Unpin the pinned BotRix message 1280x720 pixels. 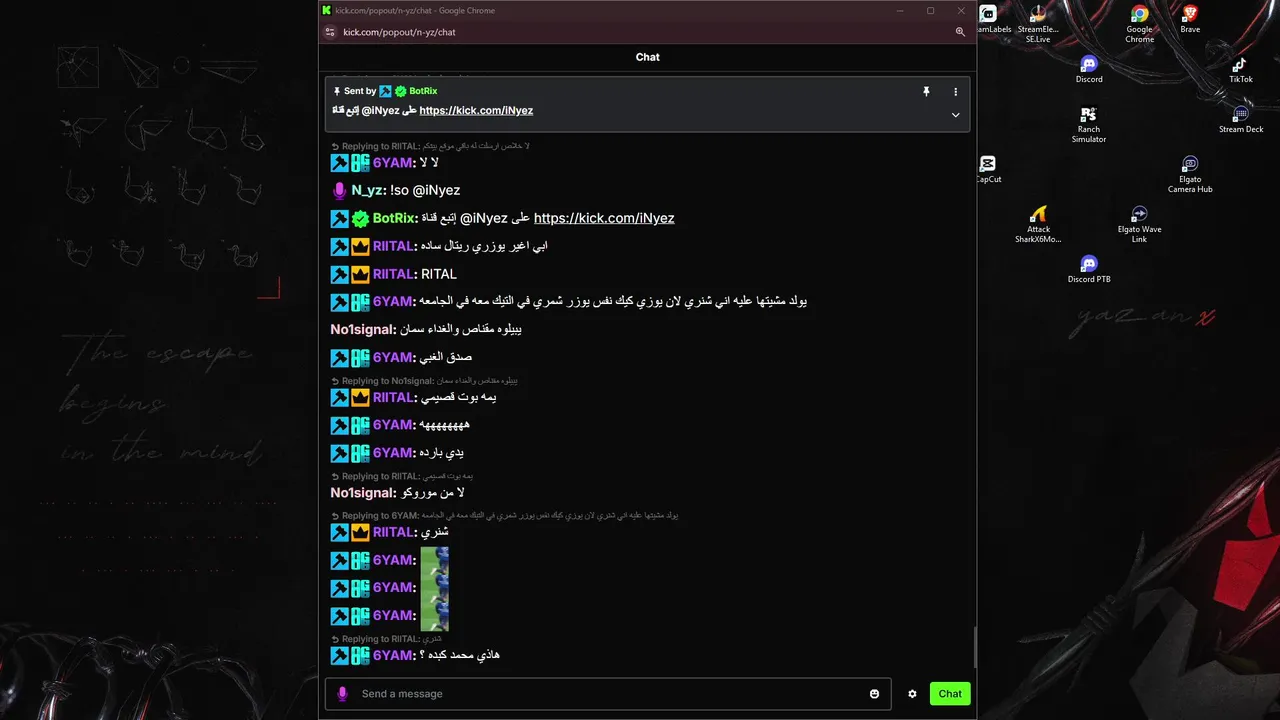(x=926, y=91)
